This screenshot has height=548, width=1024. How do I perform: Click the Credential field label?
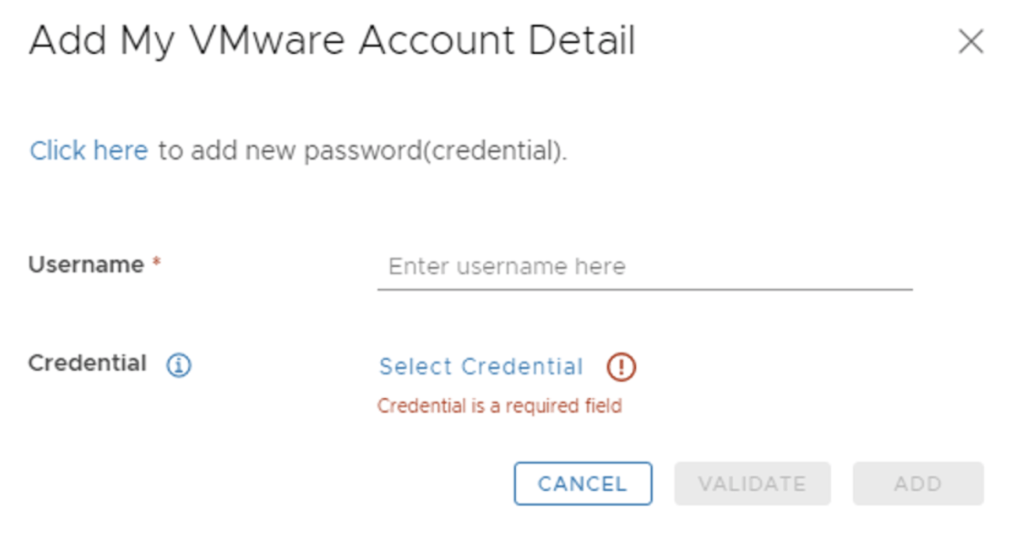[87, 364]
